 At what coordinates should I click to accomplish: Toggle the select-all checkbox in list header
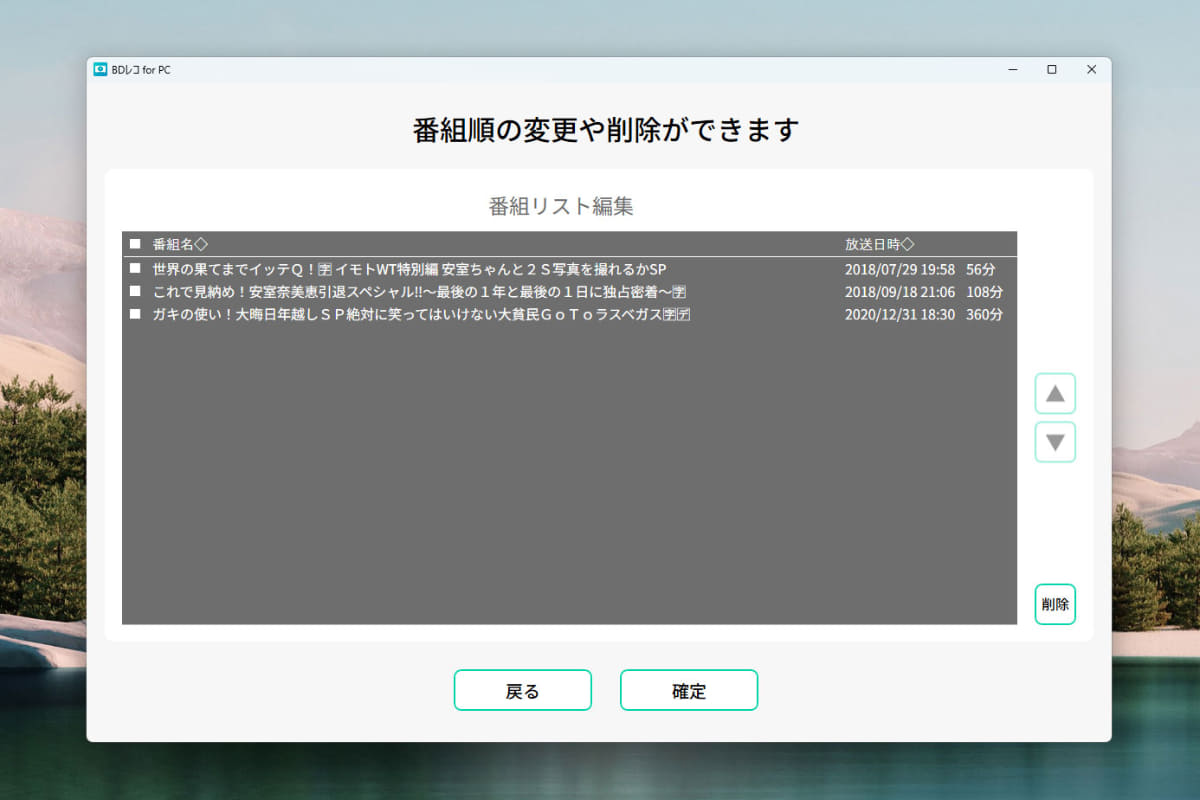[x=137, y=243]
